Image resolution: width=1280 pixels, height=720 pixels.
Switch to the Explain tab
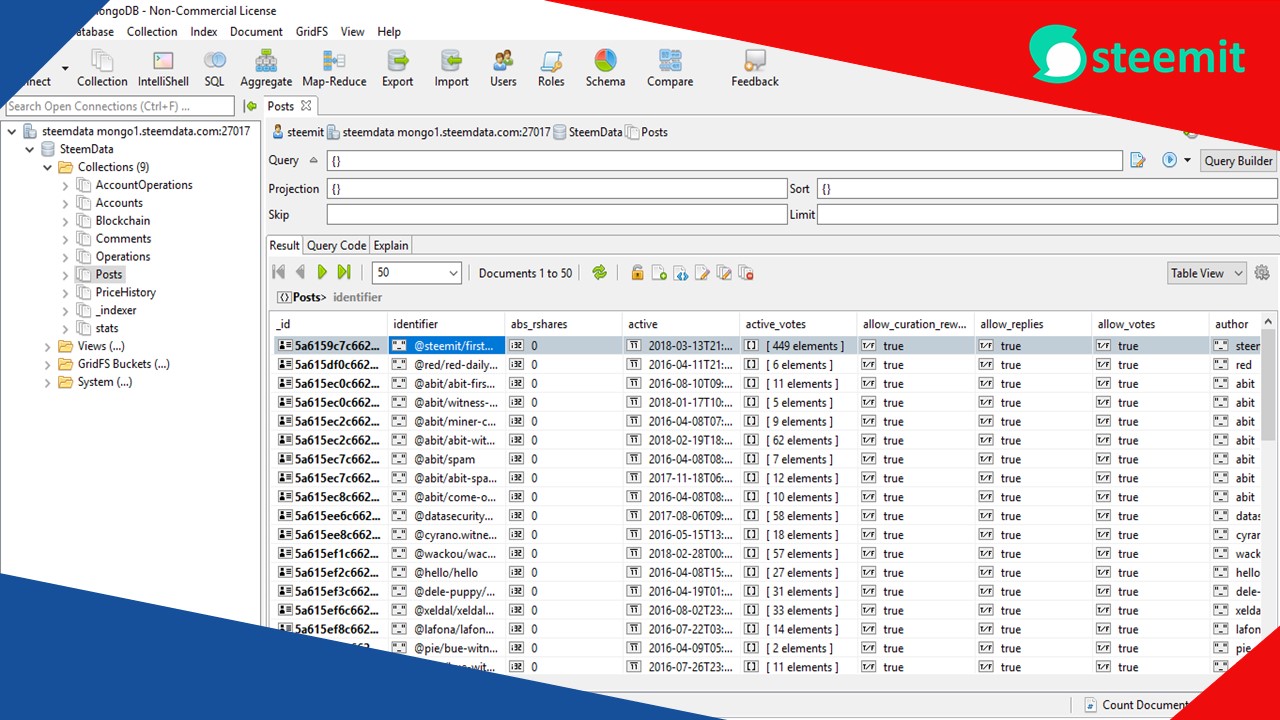point(391,245)
